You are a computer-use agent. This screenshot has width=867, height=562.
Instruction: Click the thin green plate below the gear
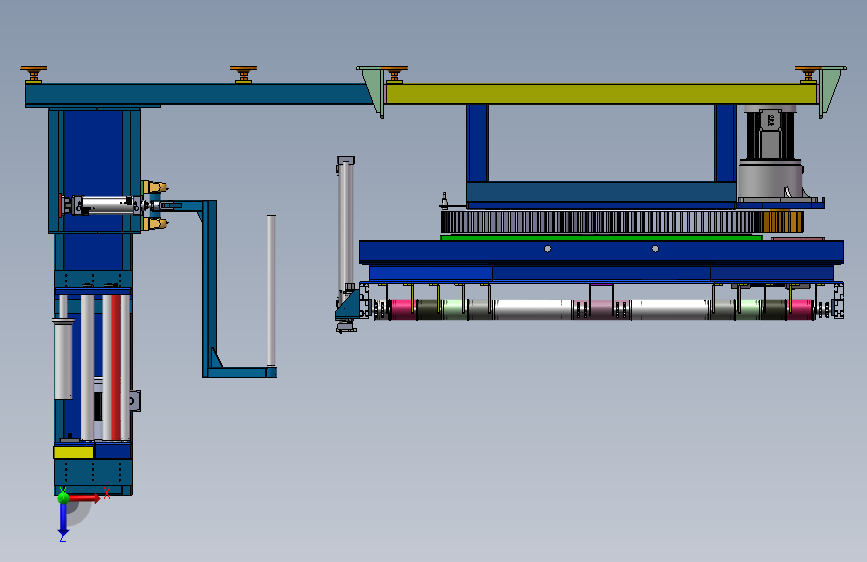(x=601, y=237)
